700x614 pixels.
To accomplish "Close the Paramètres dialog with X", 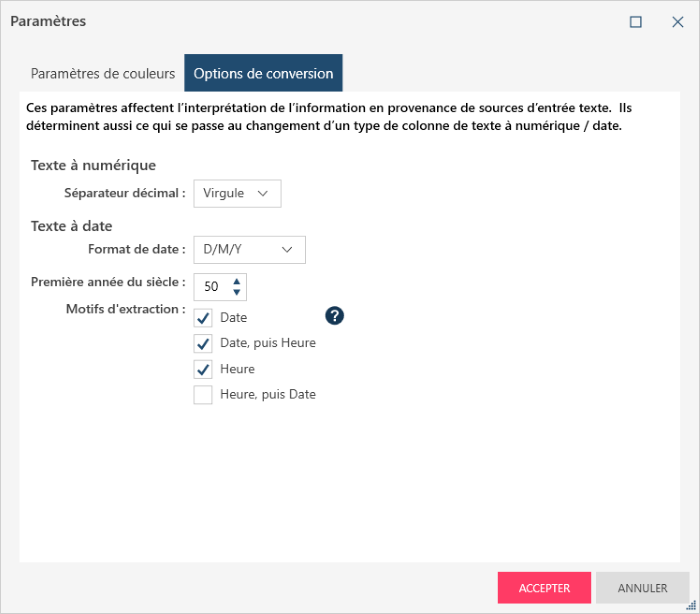I will pos(677,22).
